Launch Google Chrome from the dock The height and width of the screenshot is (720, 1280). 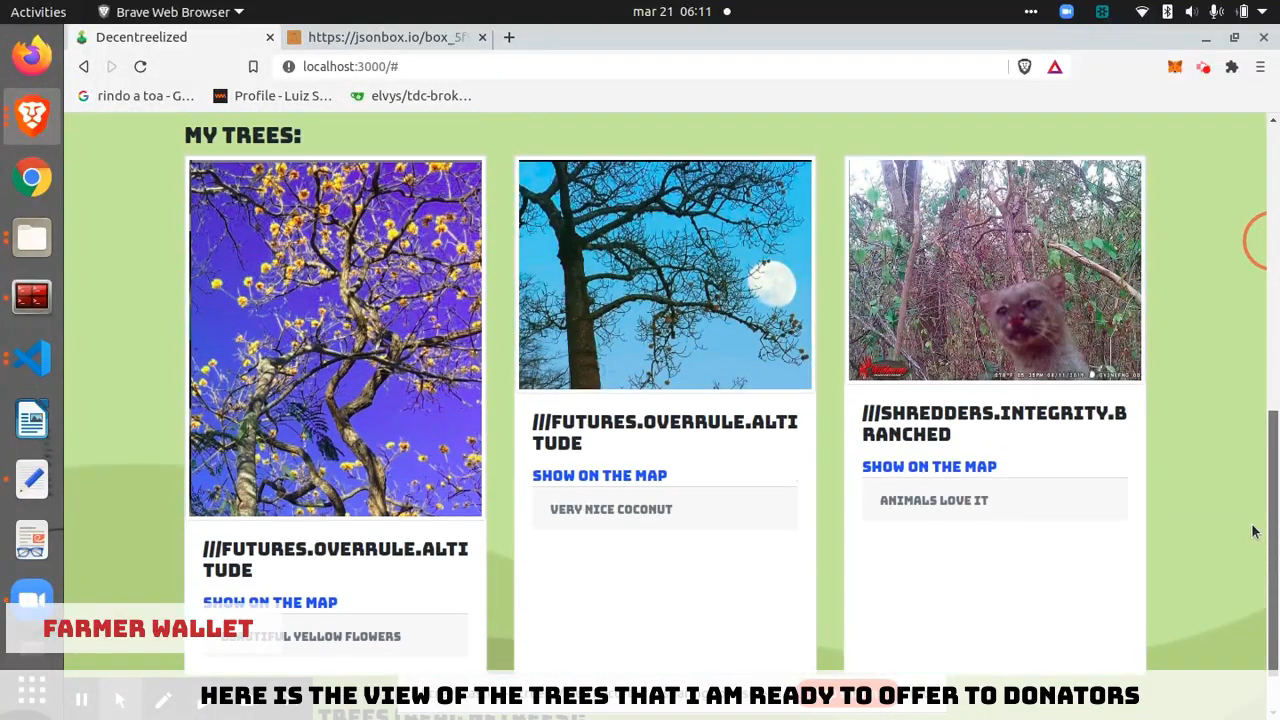[32, 178]
